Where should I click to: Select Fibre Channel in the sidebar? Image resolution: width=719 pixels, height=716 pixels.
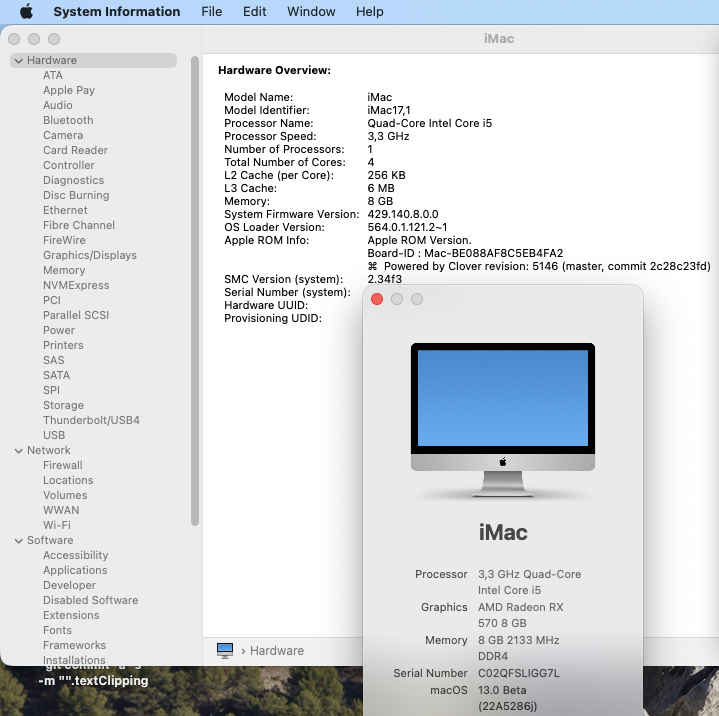pyautogui.click(x=79, y=225)
